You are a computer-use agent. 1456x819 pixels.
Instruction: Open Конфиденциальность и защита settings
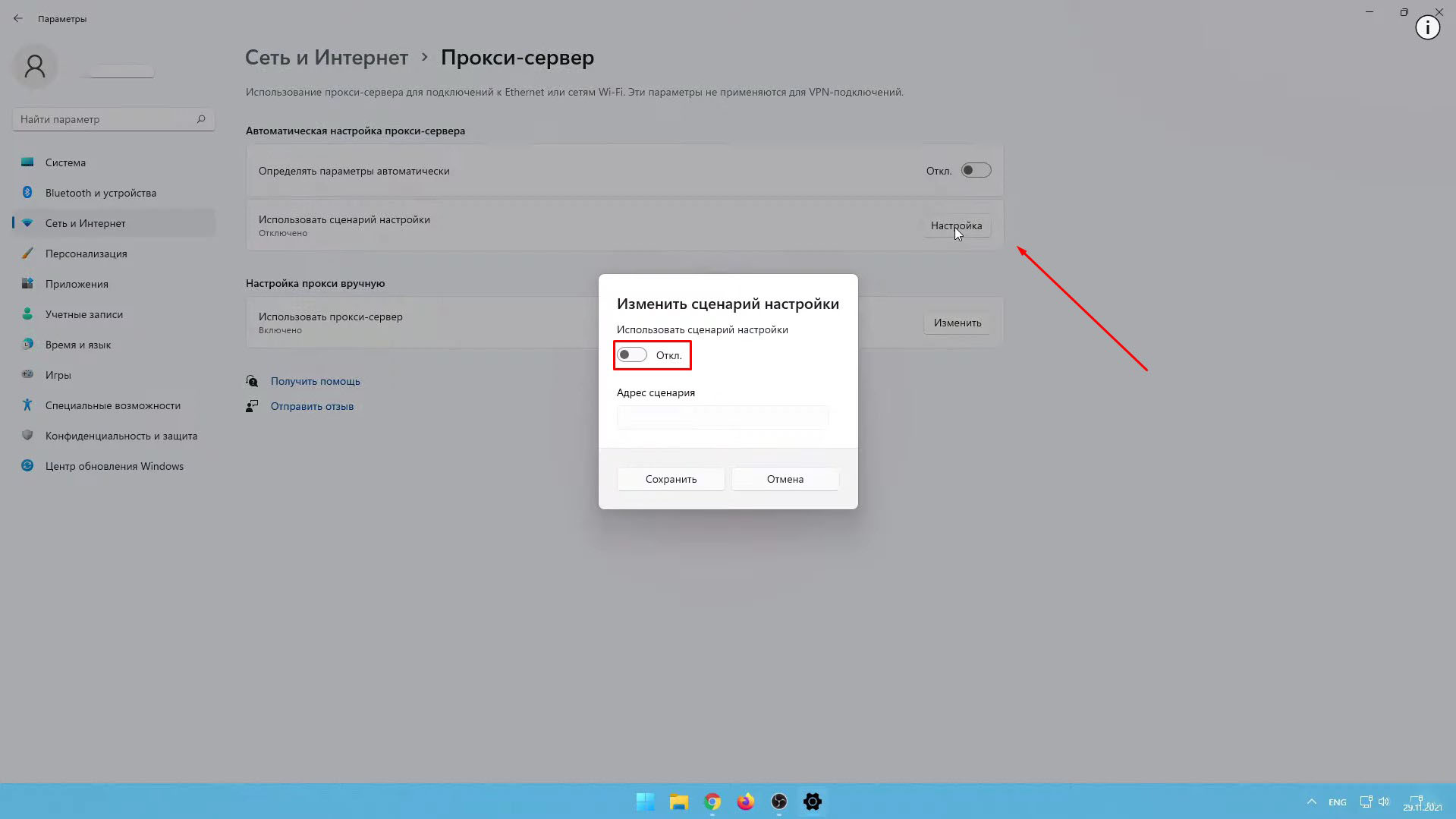(114, 436)
